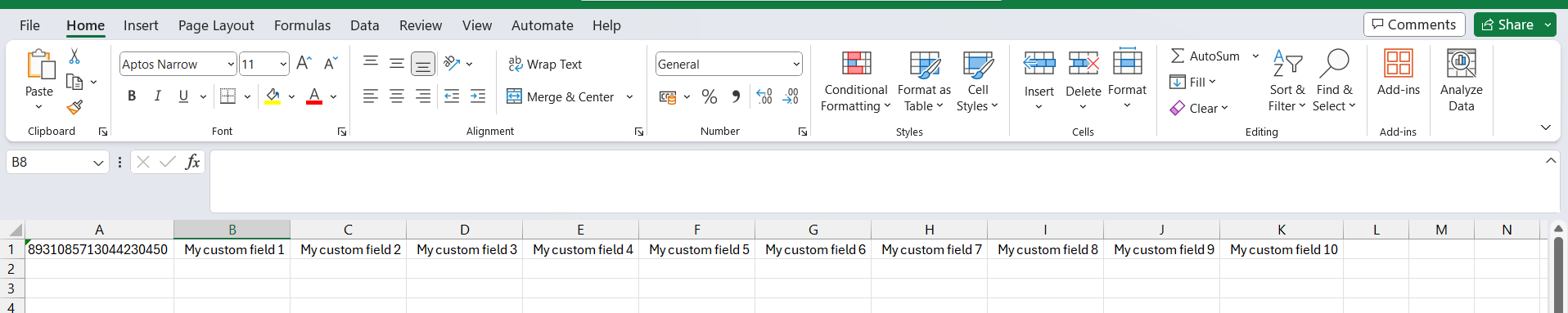Align text to the left
Screen dimensions: 1568x313
371,96
